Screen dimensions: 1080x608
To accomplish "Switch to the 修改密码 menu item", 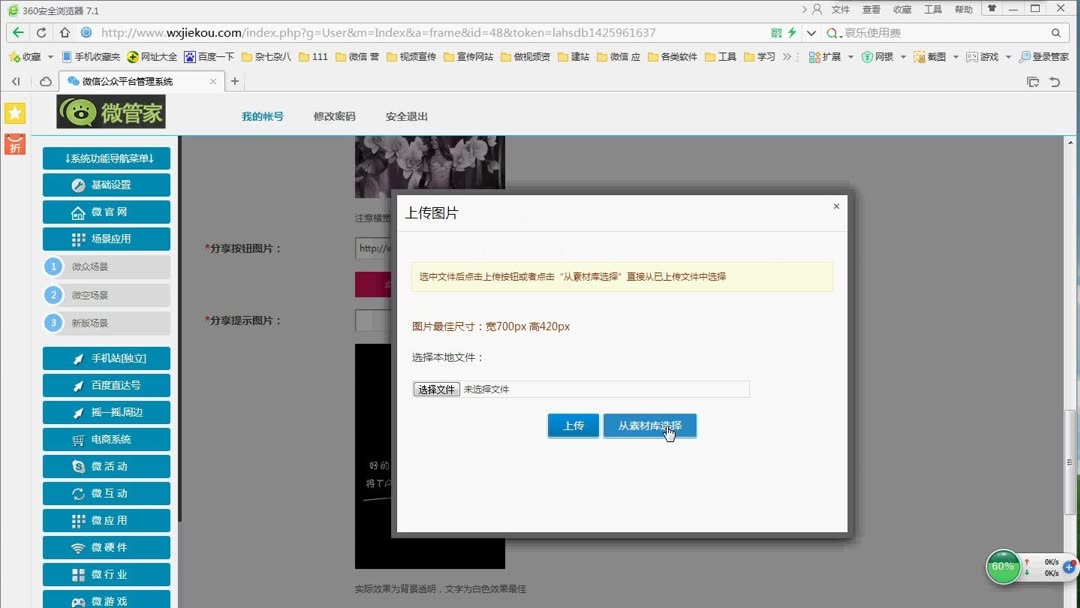I will click(334, 116).
